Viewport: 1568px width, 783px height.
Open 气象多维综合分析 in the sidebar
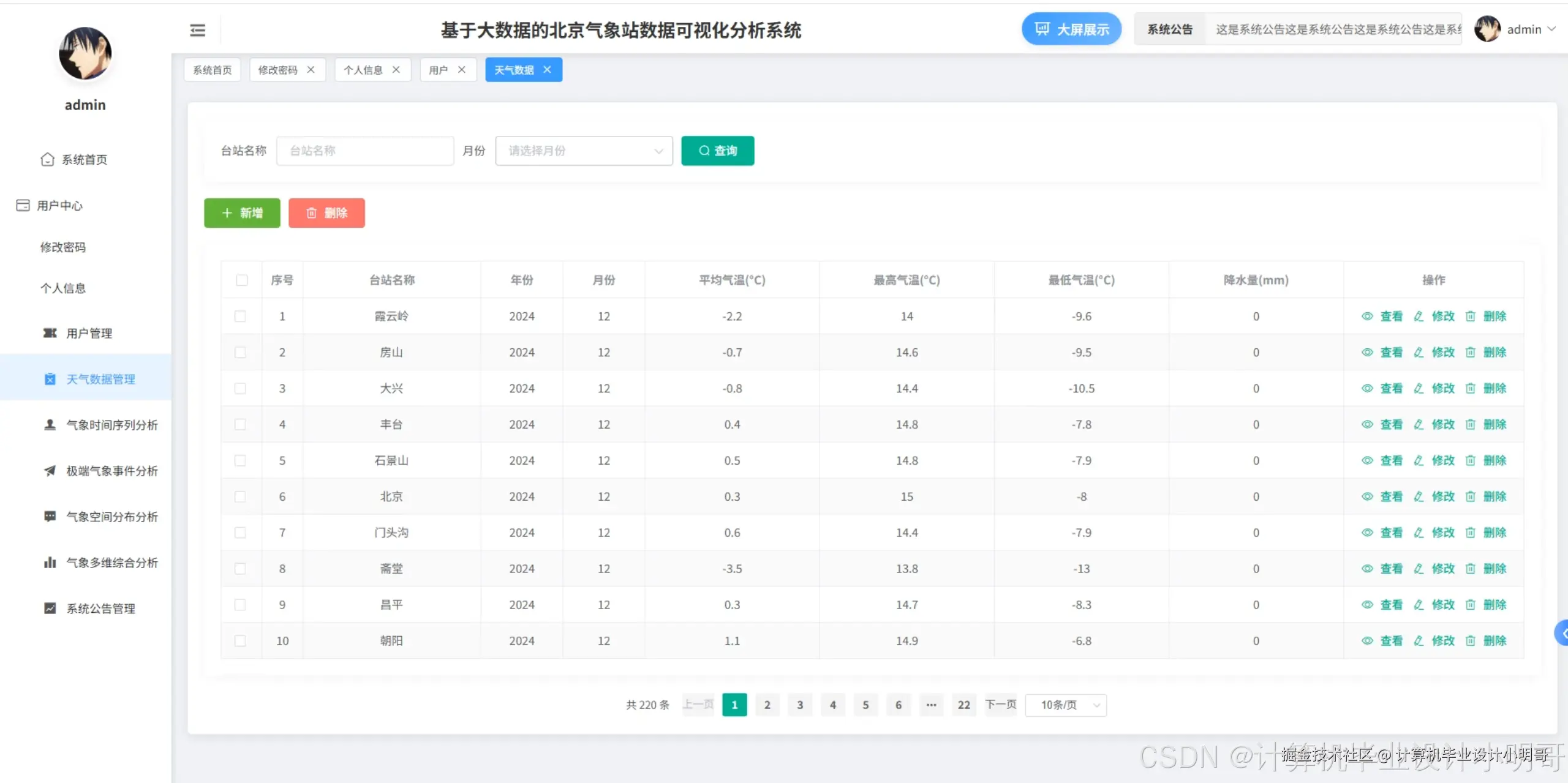point(111,562)
